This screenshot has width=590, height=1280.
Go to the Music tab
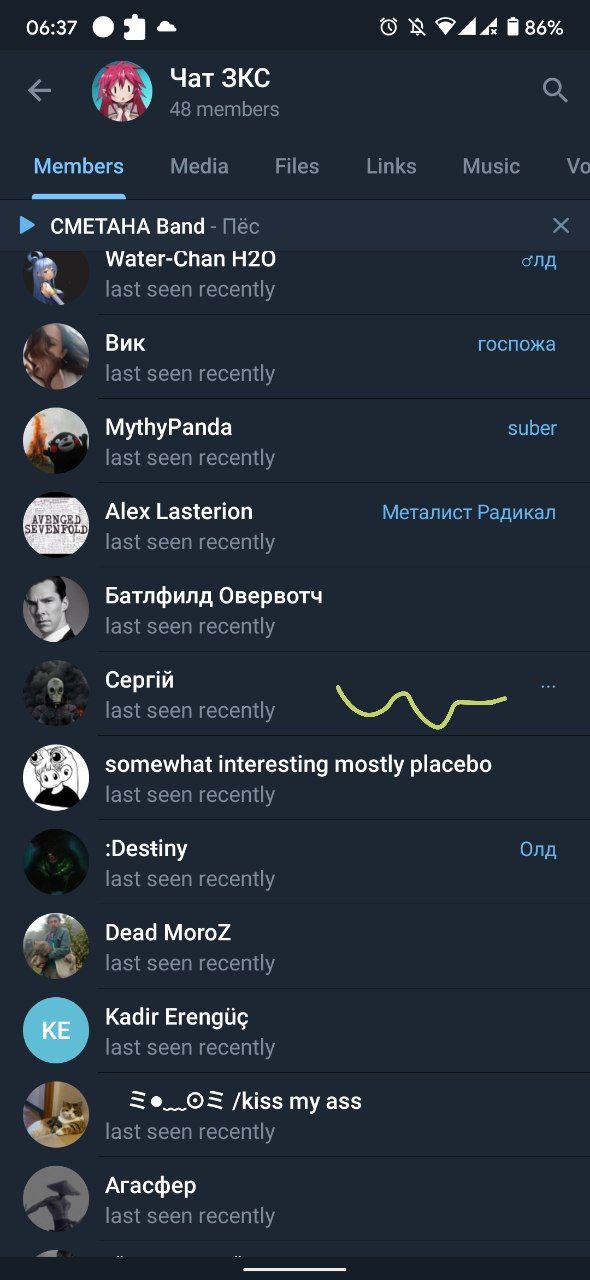(x=491, y=166)
